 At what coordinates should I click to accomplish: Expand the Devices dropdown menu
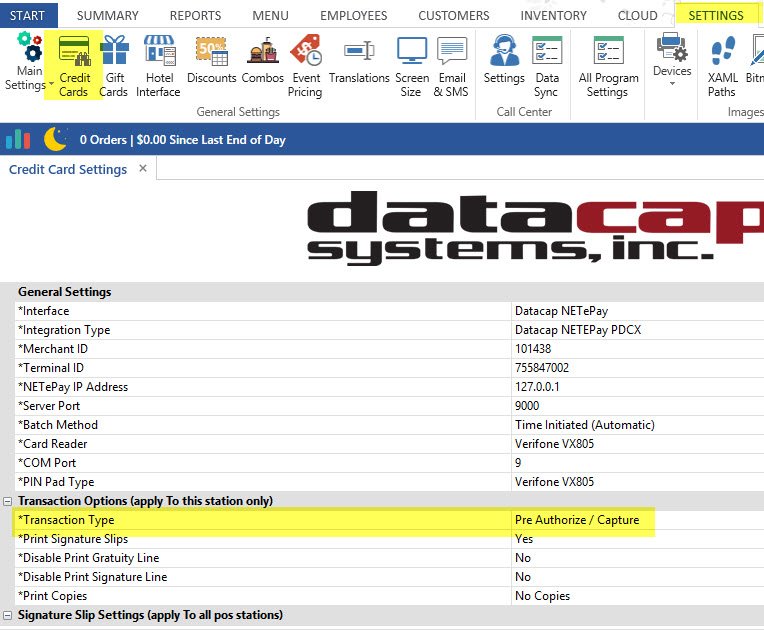(x=672, y=82)
